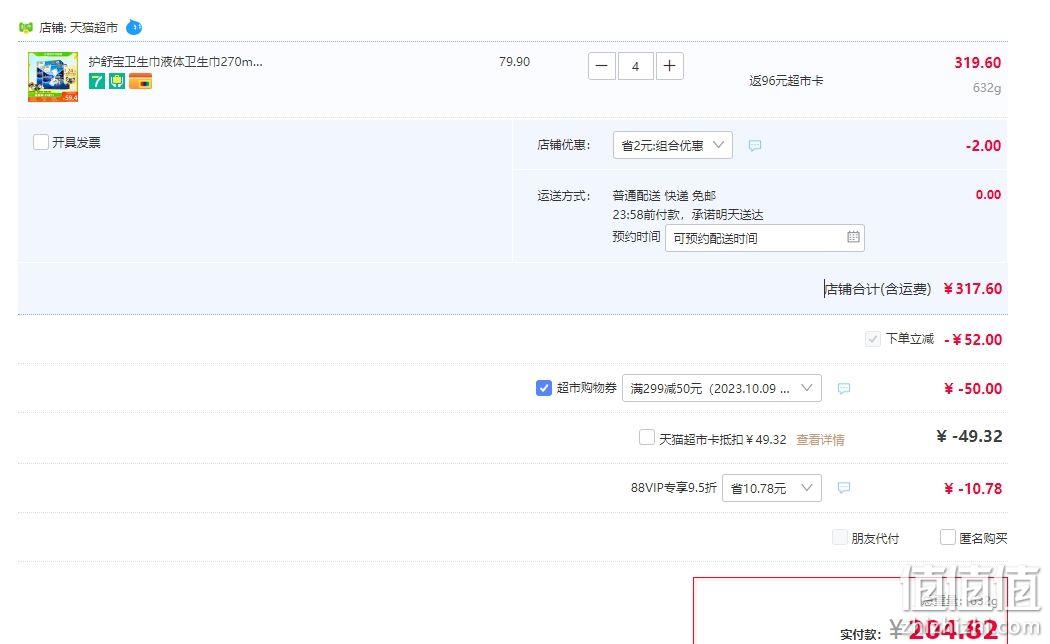Check the 开具发票 invoice checkbox
This screenshot has height=644, width=1050.
(x=41, y=142)
